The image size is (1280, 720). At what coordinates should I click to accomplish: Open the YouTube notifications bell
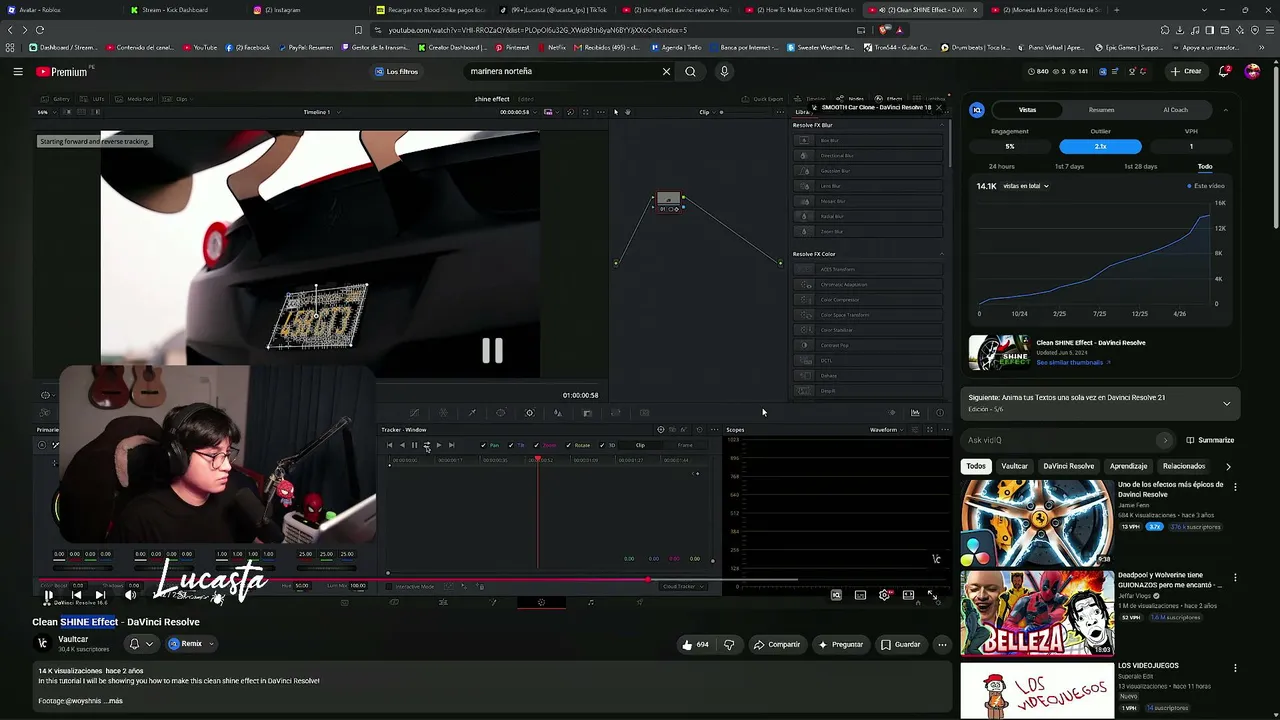pos(1224,72)
